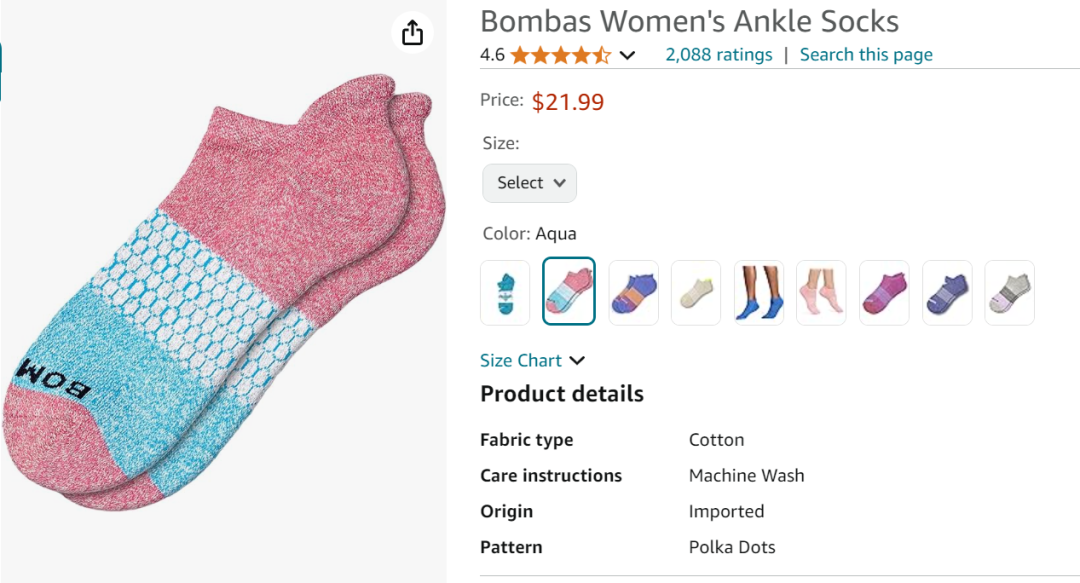
Task: Choose the light pink socks on feet swatch
Action: (821, 293)
